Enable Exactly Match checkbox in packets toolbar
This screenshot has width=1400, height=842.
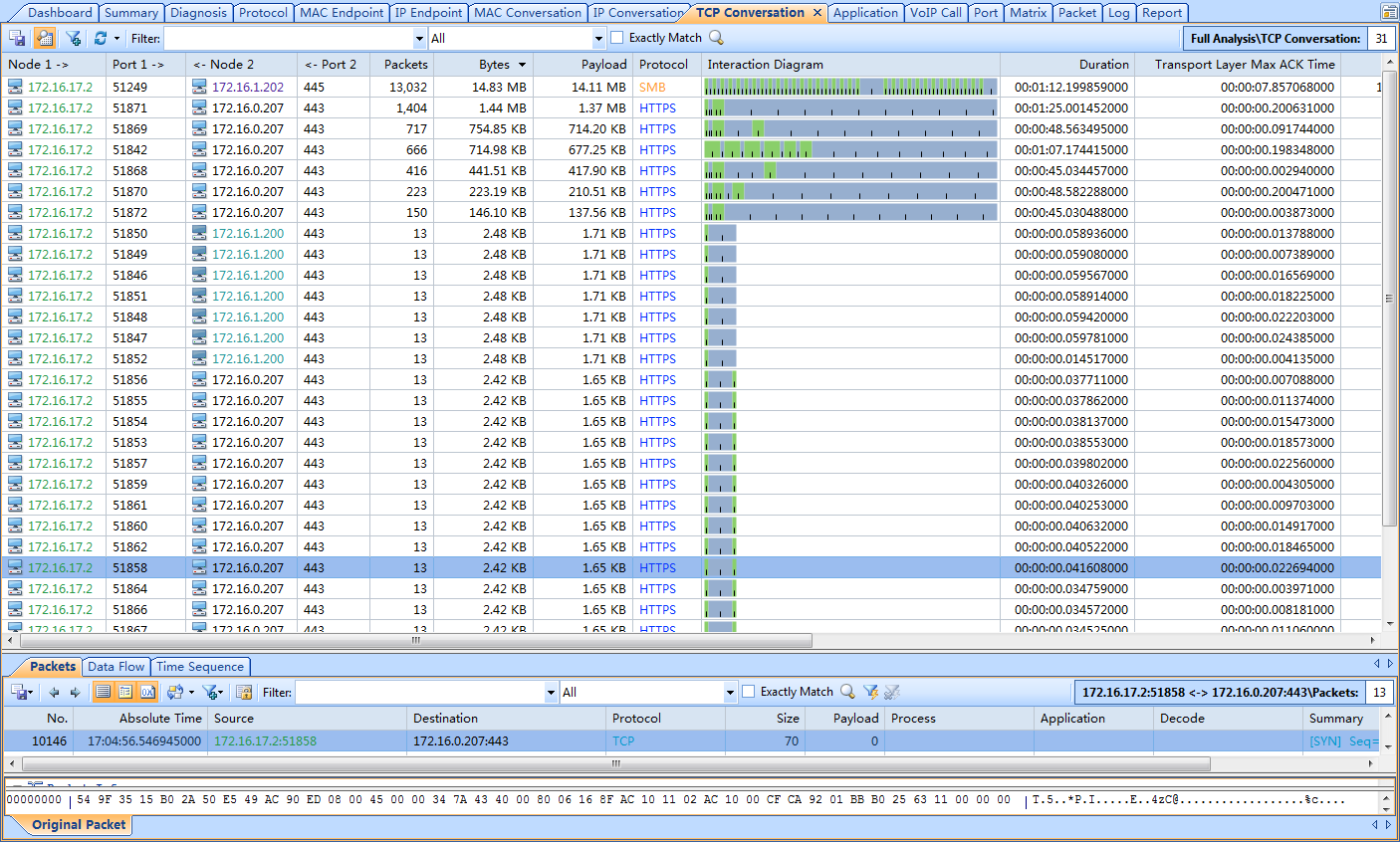pos(749,692)
